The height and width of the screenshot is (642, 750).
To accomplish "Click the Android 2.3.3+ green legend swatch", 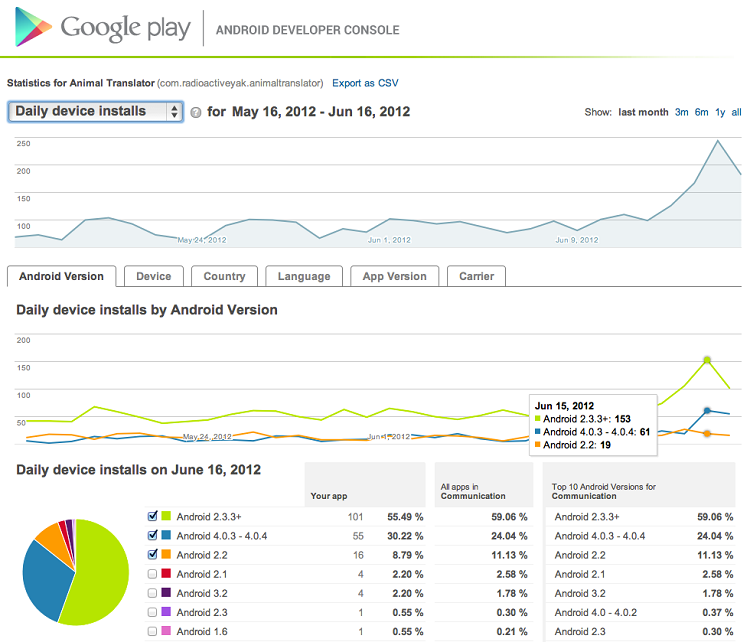I will pos(166,517).
